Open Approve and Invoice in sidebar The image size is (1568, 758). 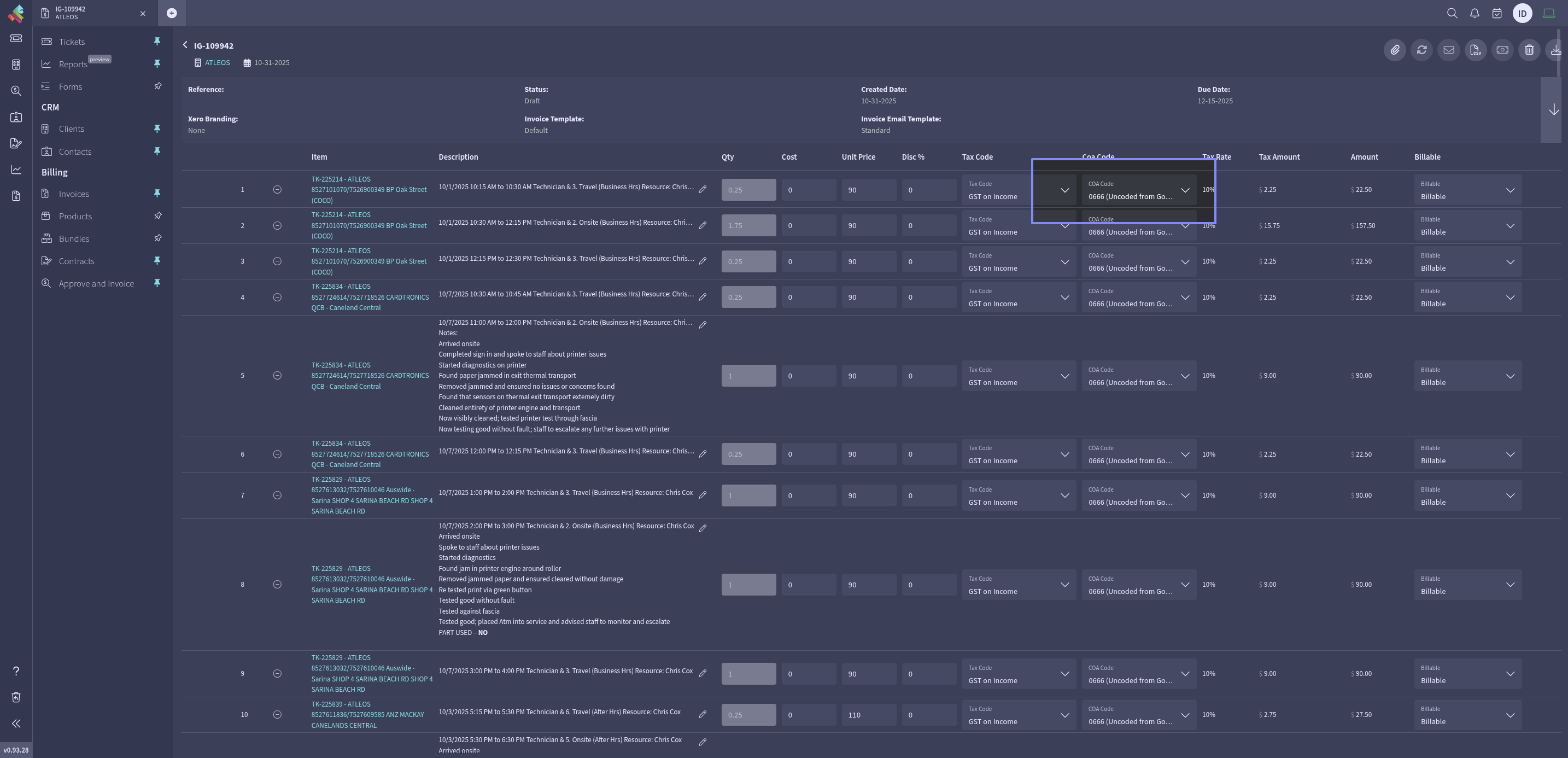[x=96, y=283]
